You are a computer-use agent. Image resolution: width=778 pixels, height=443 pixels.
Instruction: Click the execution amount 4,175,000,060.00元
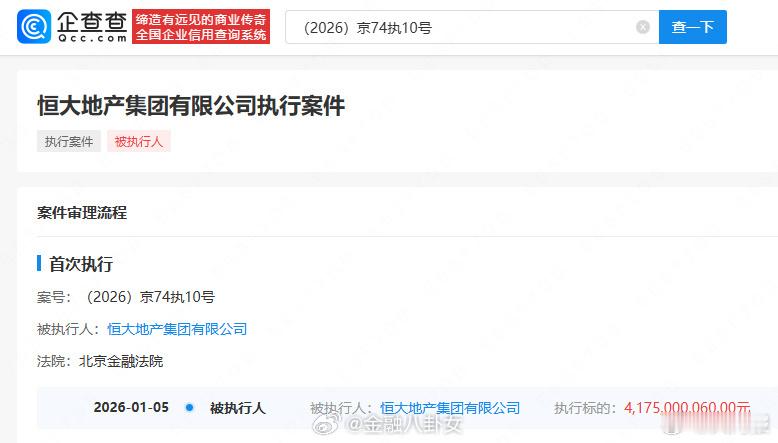coord(687,408)
